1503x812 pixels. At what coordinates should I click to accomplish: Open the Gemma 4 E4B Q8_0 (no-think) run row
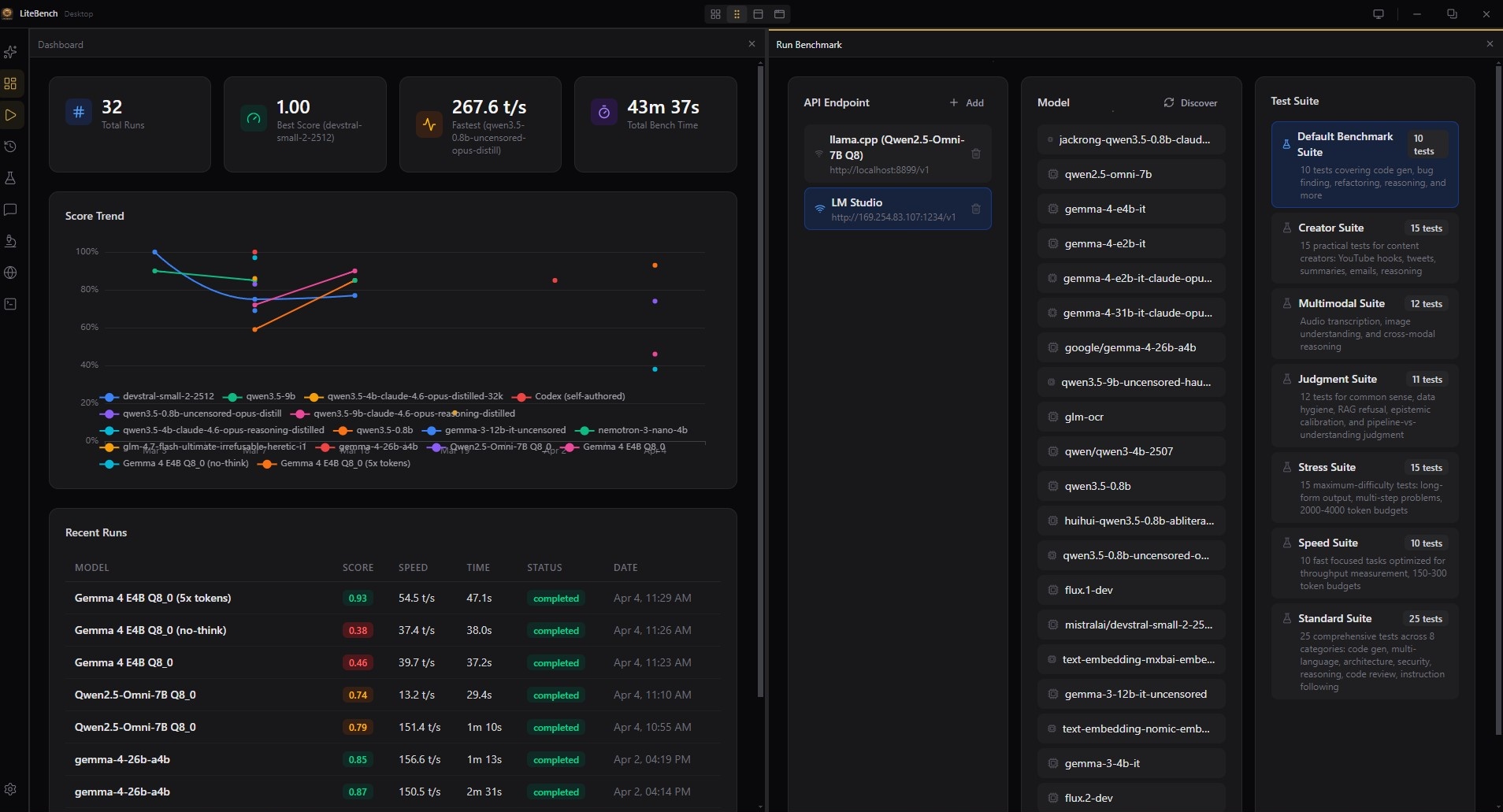click(x=394, y=630)
